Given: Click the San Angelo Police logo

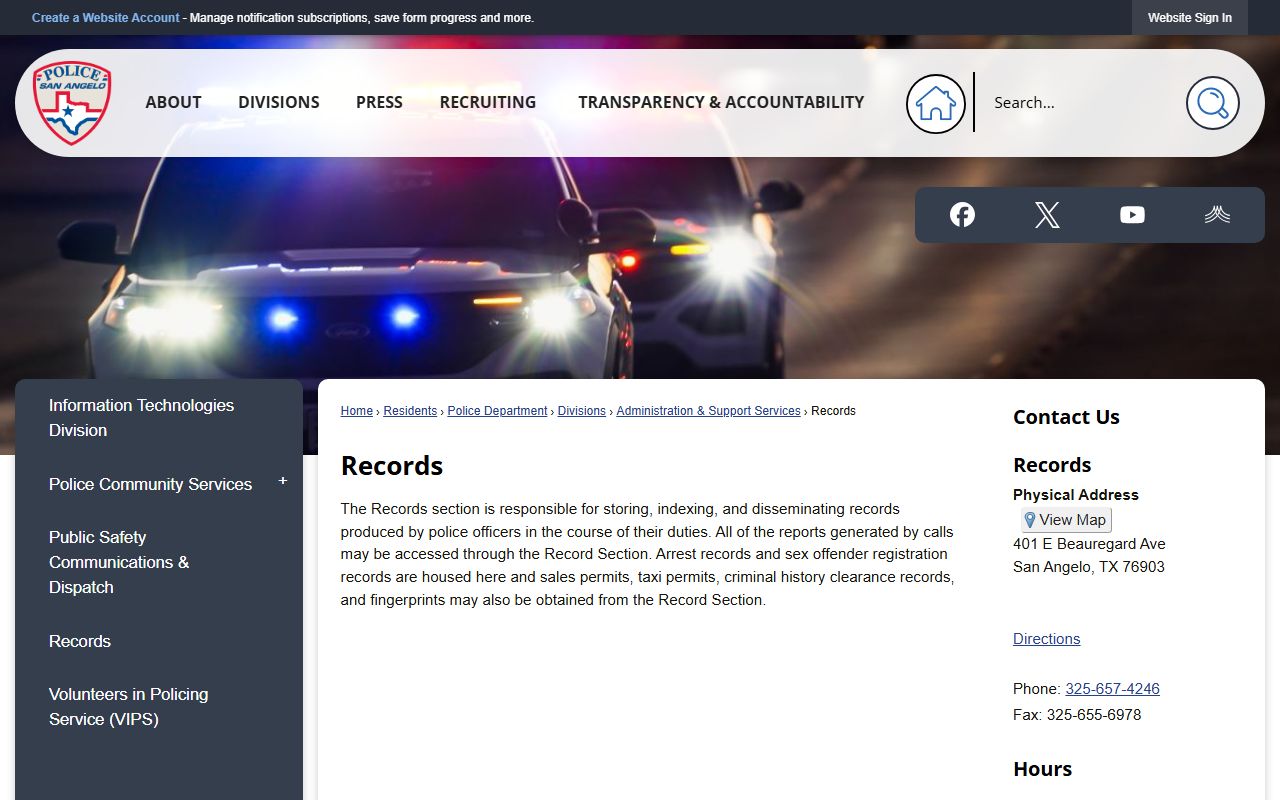Looking at the screenshot, I should pyautogui.click(x=72, y=103).
